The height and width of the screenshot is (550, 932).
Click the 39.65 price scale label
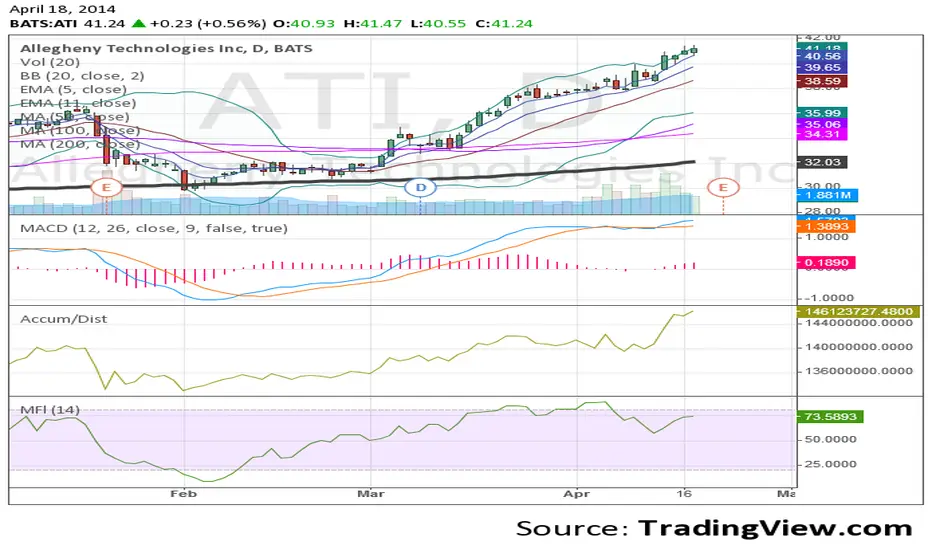click(822, 68)
